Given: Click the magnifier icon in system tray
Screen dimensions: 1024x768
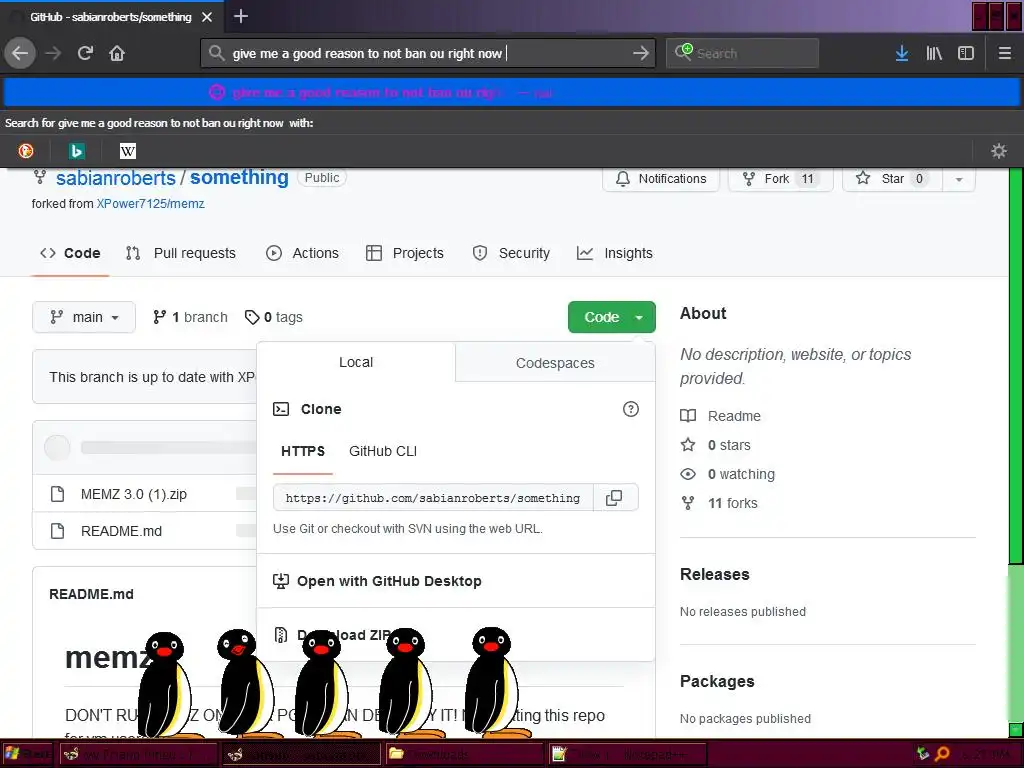Looking at the screenshot, I should tap(942, 754).
